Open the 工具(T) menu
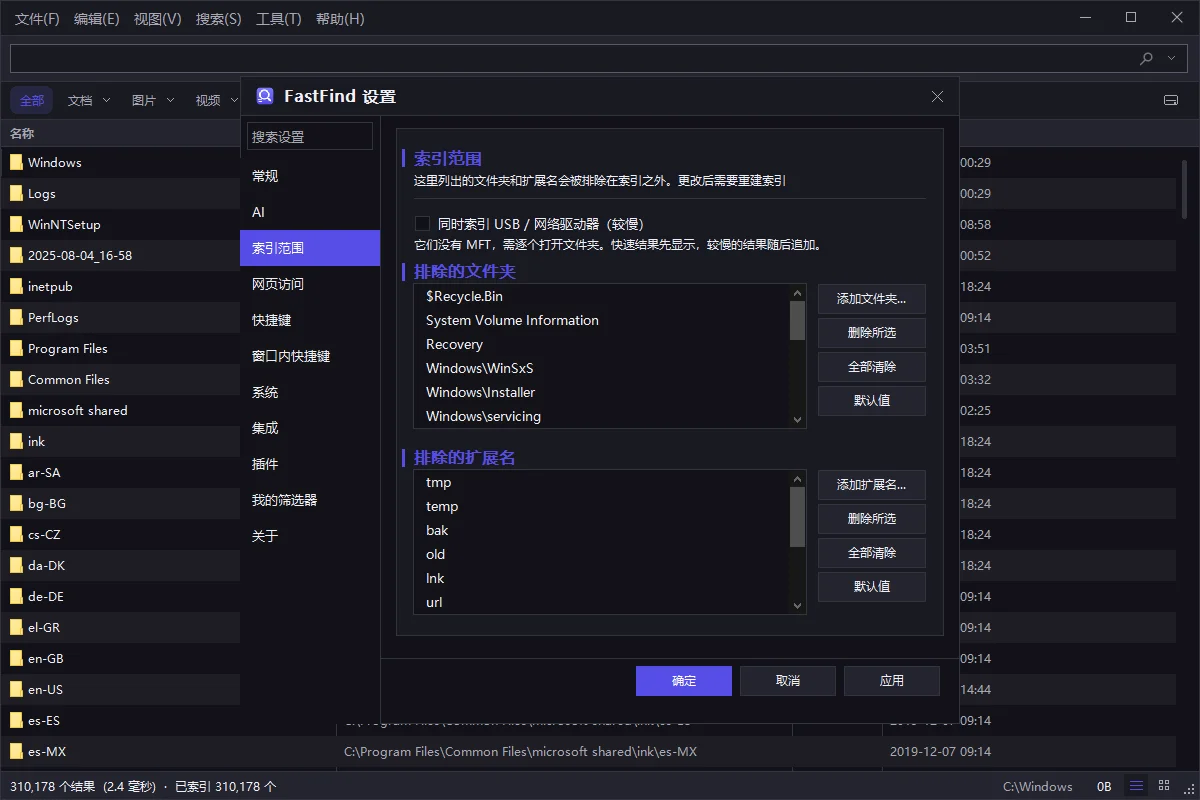 coord(278,19)
